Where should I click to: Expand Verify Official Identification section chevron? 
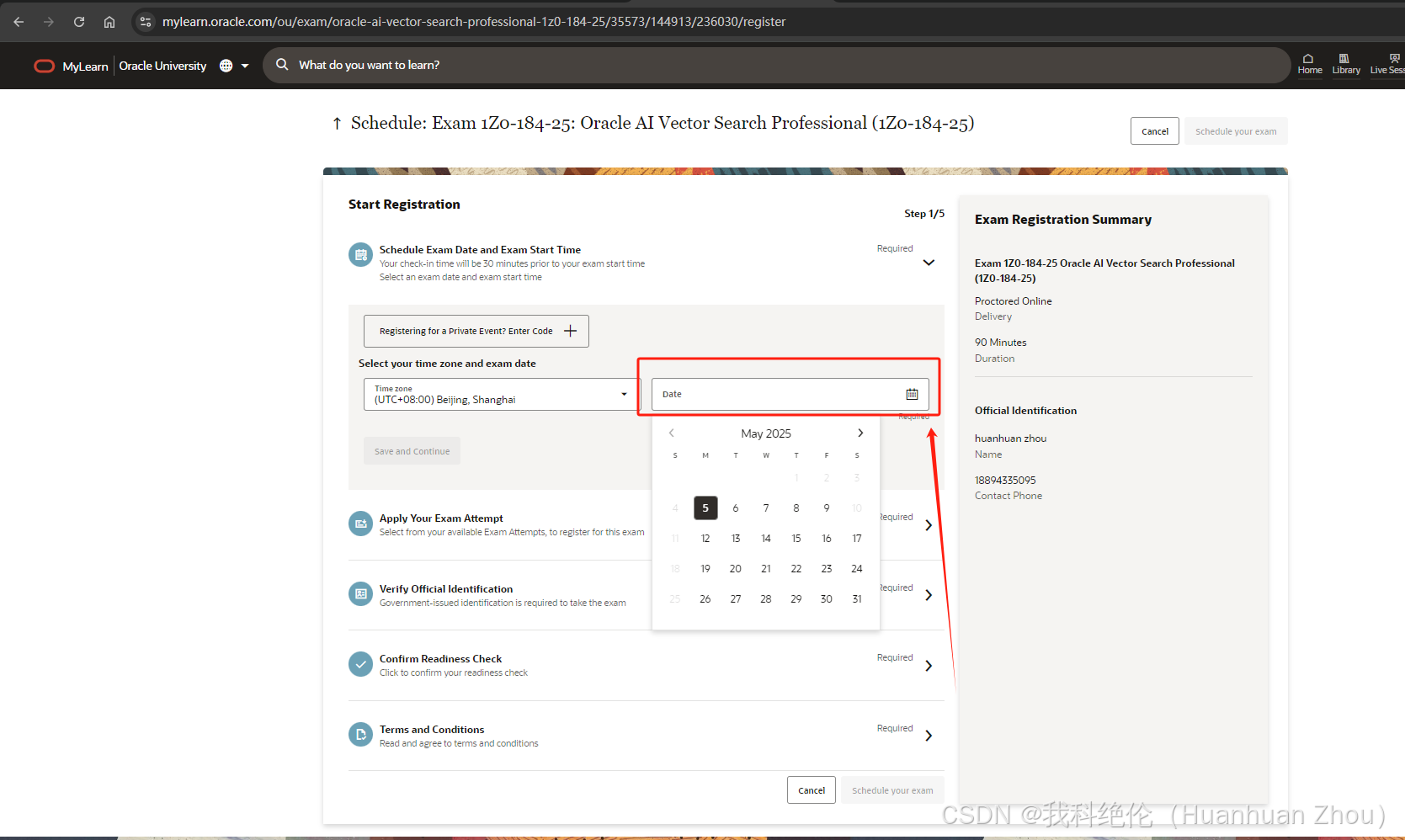(929, 595)
